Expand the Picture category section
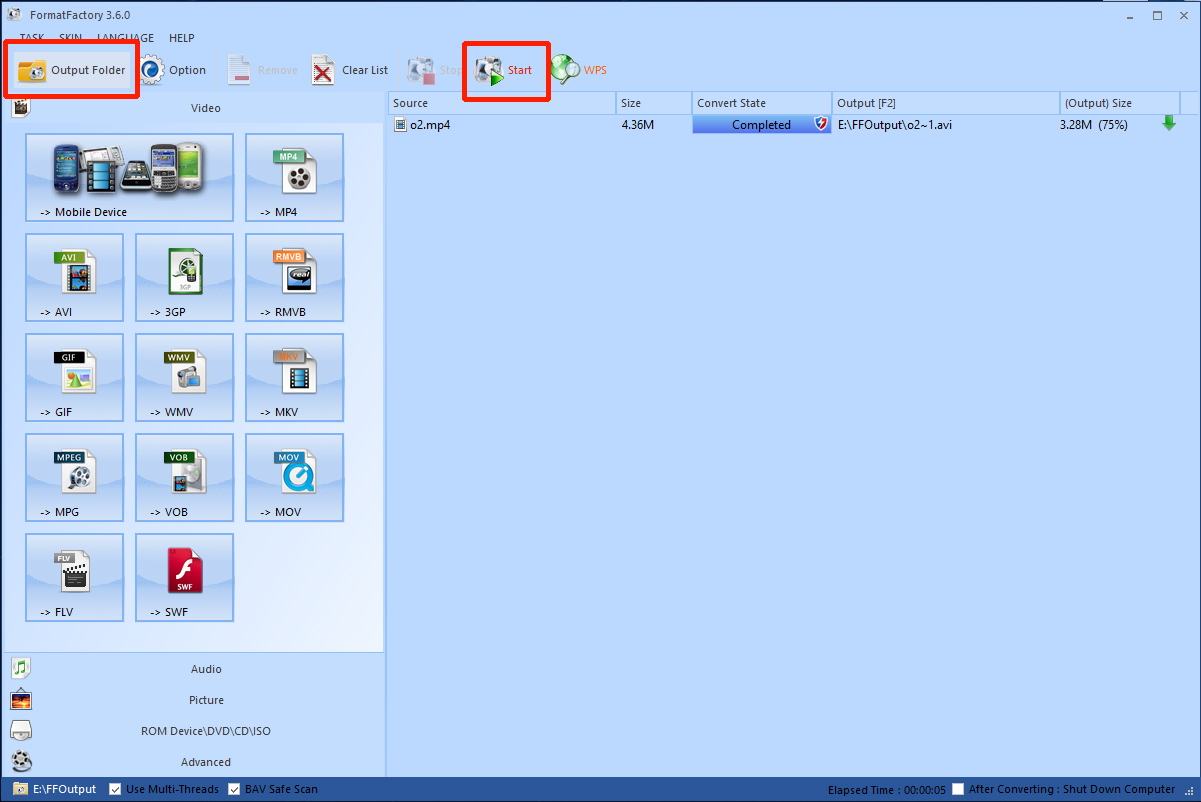 (206, 700)
